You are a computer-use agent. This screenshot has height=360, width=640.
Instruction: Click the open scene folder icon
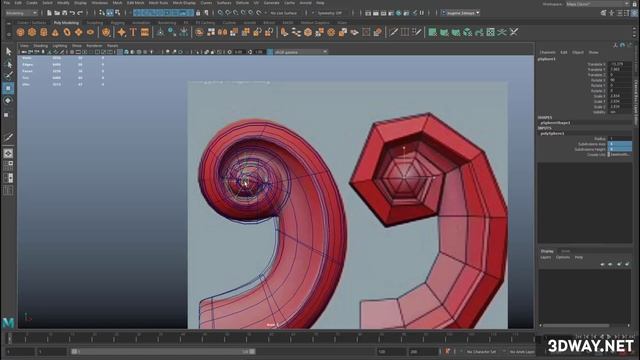[x=57, y=13]
